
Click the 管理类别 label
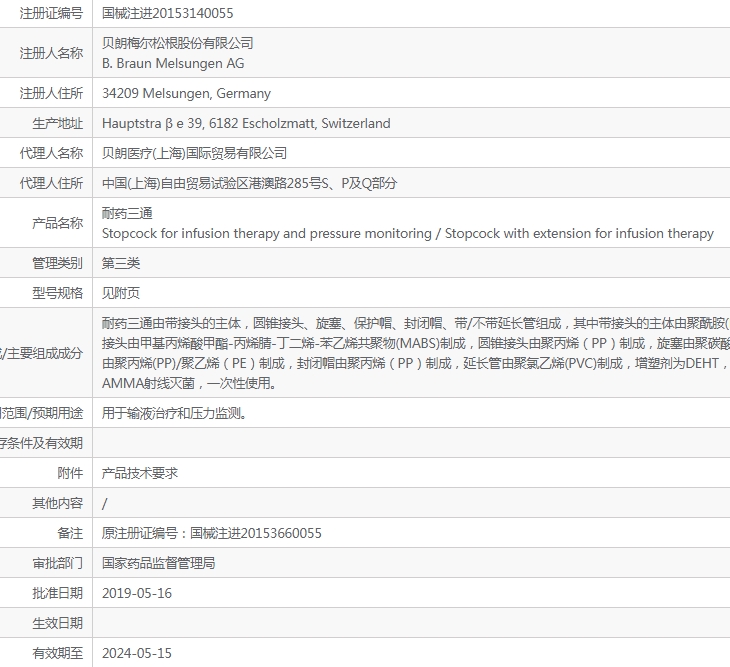(x=57, y=263)
